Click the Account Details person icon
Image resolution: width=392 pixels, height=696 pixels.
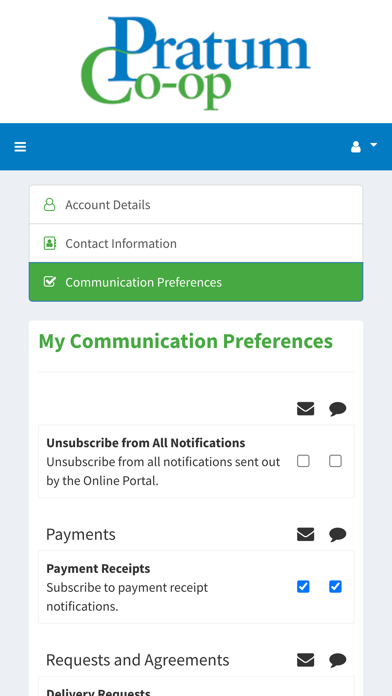49,205
